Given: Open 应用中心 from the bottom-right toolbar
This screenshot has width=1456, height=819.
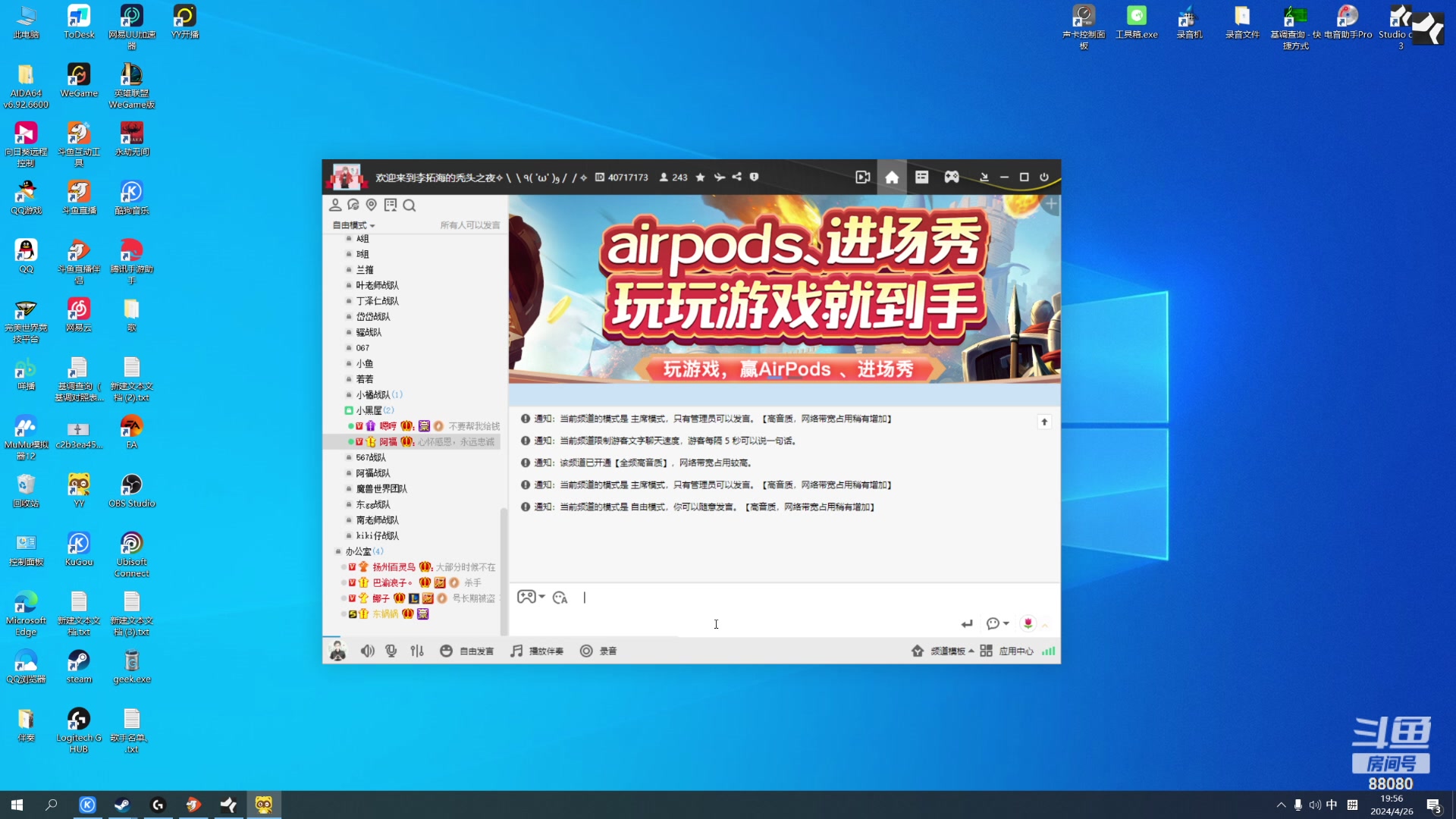Looking at the screenshot, I should point(1016,651).
